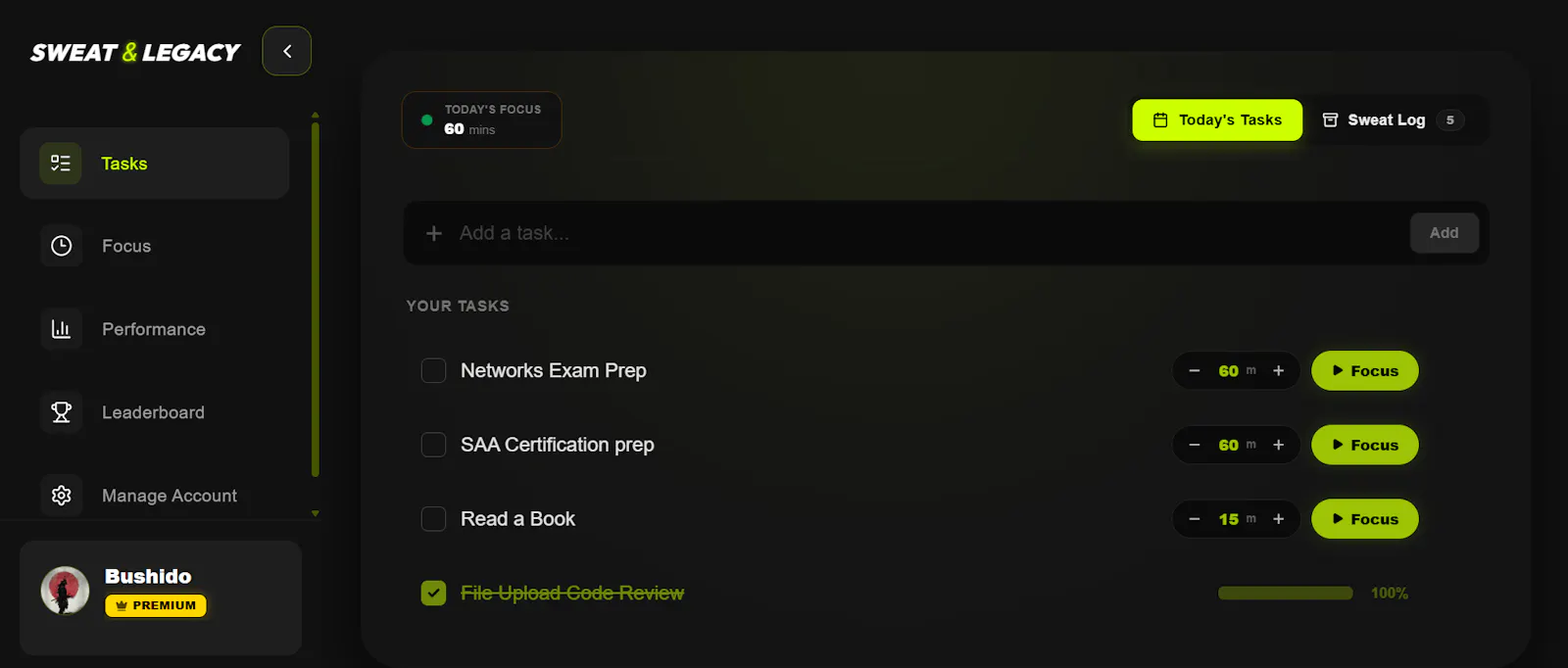1568x668 pixels.
Task: Click the sidebar scroll down arrow
Action: pos(316,513)
